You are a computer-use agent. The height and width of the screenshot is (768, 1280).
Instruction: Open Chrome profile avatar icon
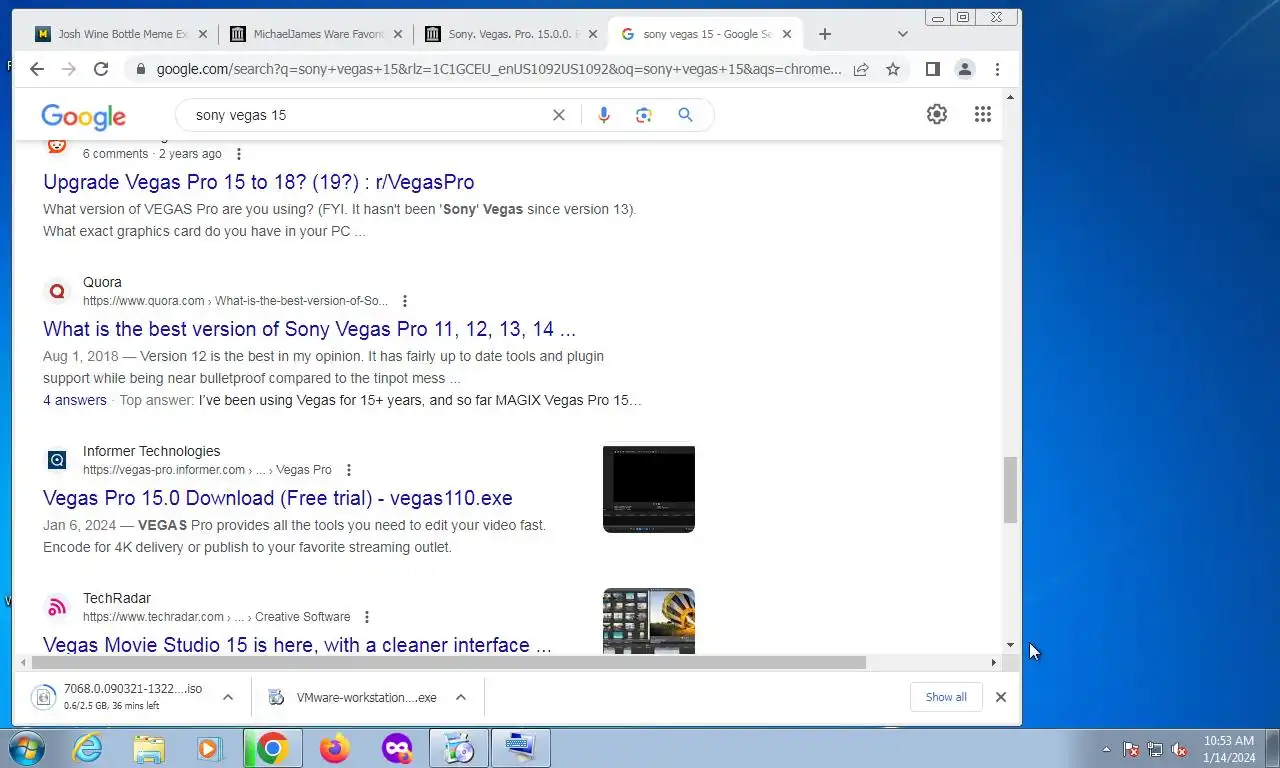pyautogui.click(x=965, y=69)
